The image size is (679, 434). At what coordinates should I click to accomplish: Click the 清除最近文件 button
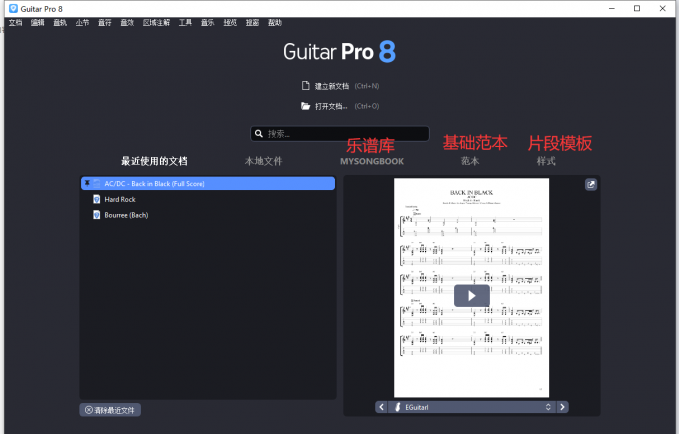[110, 410]
